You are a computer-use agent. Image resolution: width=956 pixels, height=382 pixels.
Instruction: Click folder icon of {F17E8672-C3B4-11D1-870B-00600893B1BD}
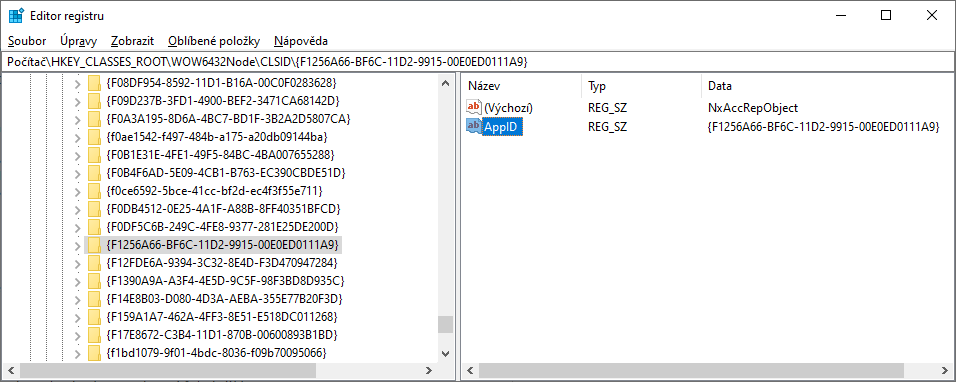(x=94, y=335)
